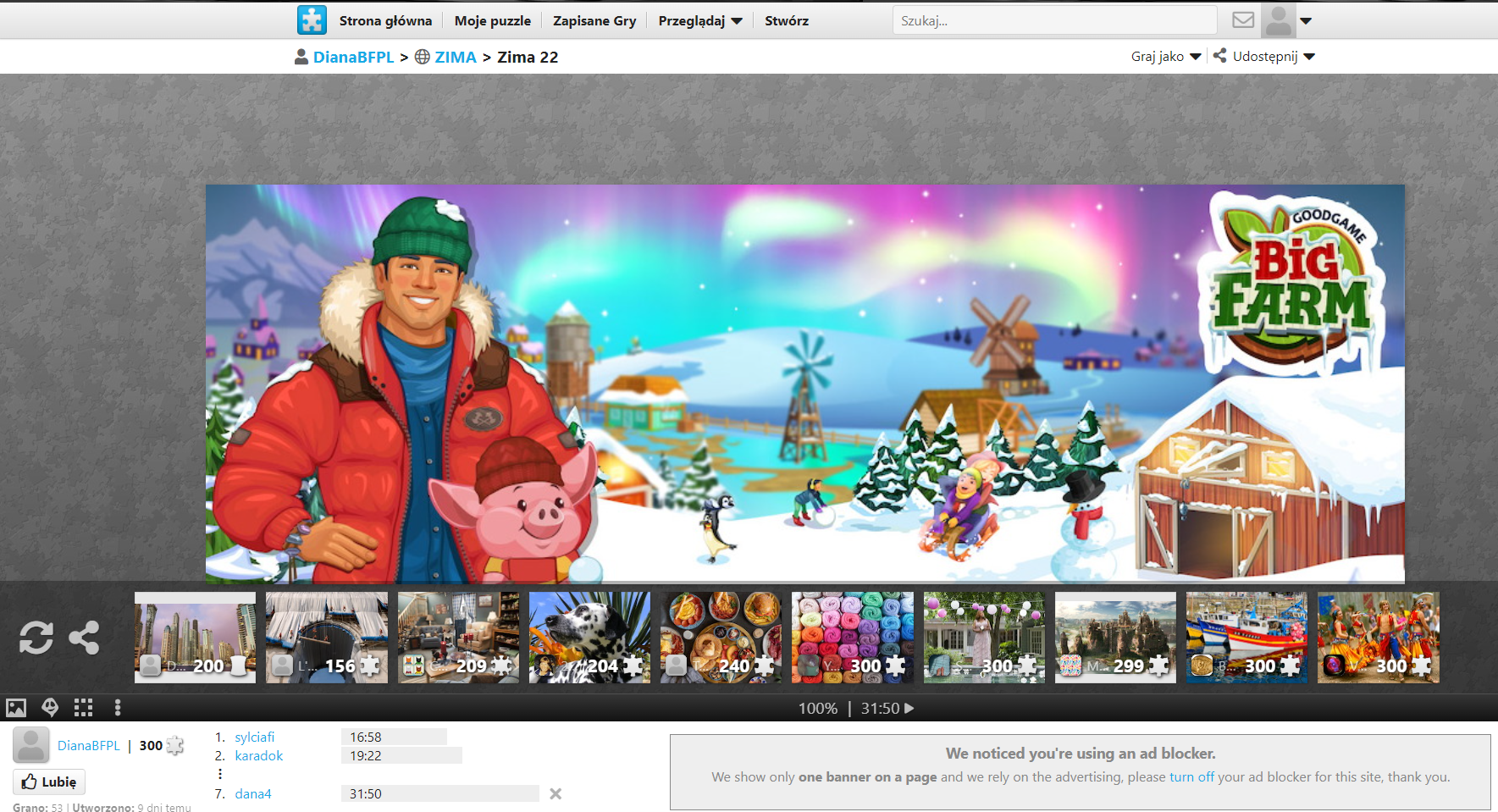
Task: Click the 31:50 elapsed time readout
Action: pos(880,708)
